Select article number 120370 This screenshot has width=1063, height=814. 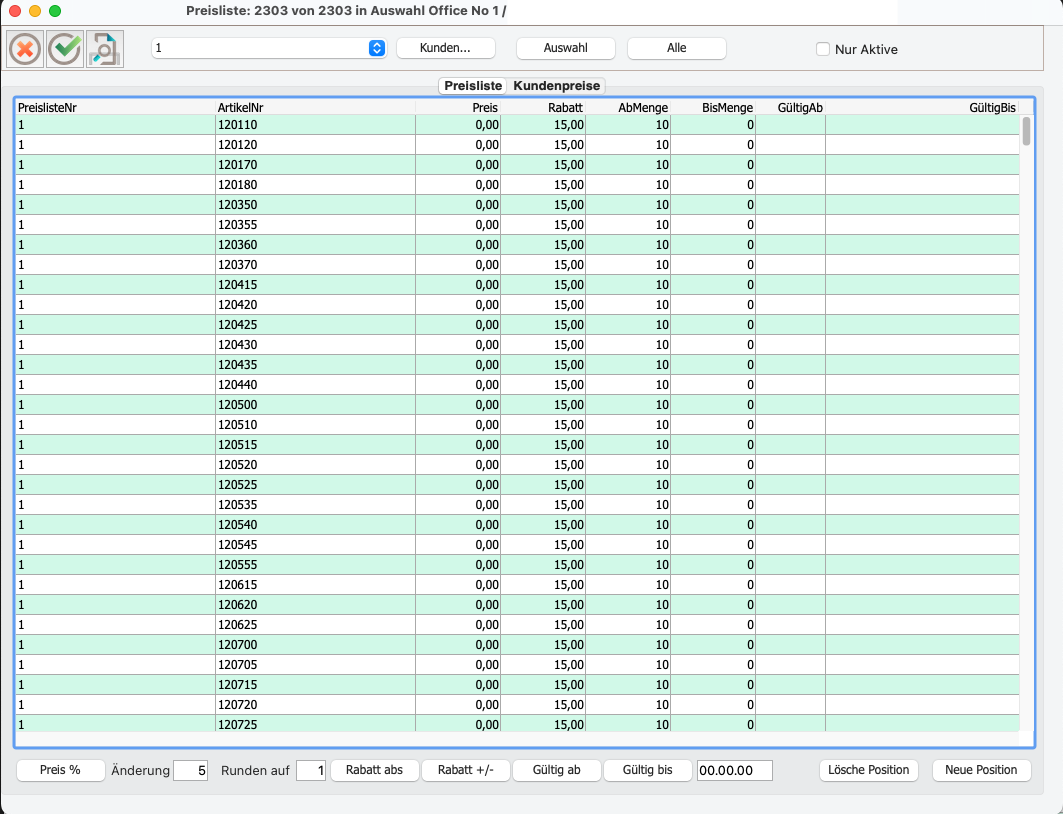pyautogui.click(x=237, y=264)
